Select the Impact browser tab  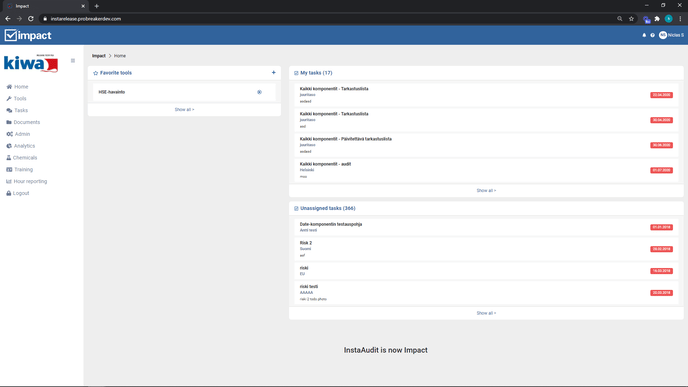click(x=45, y=6)
